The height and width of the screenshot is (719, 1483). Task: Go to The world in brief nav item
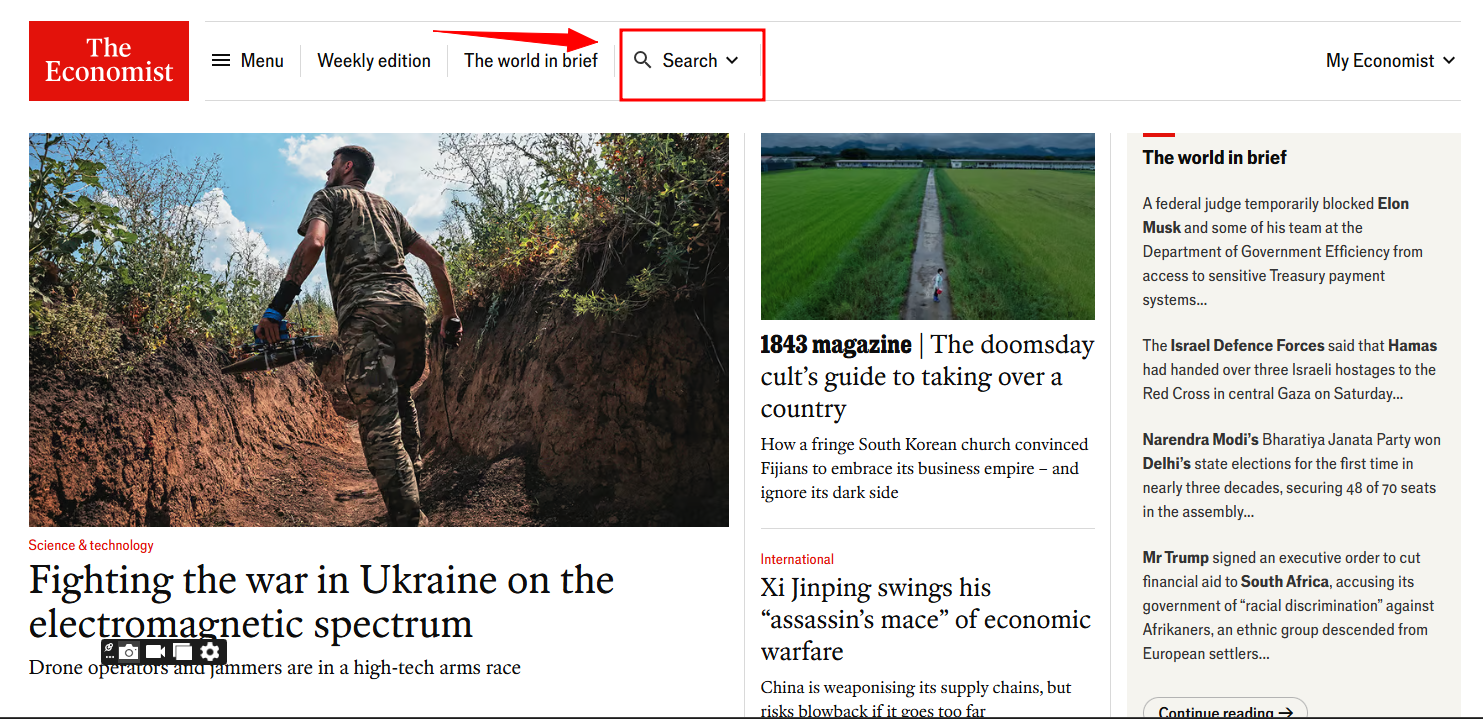[530, 61]
